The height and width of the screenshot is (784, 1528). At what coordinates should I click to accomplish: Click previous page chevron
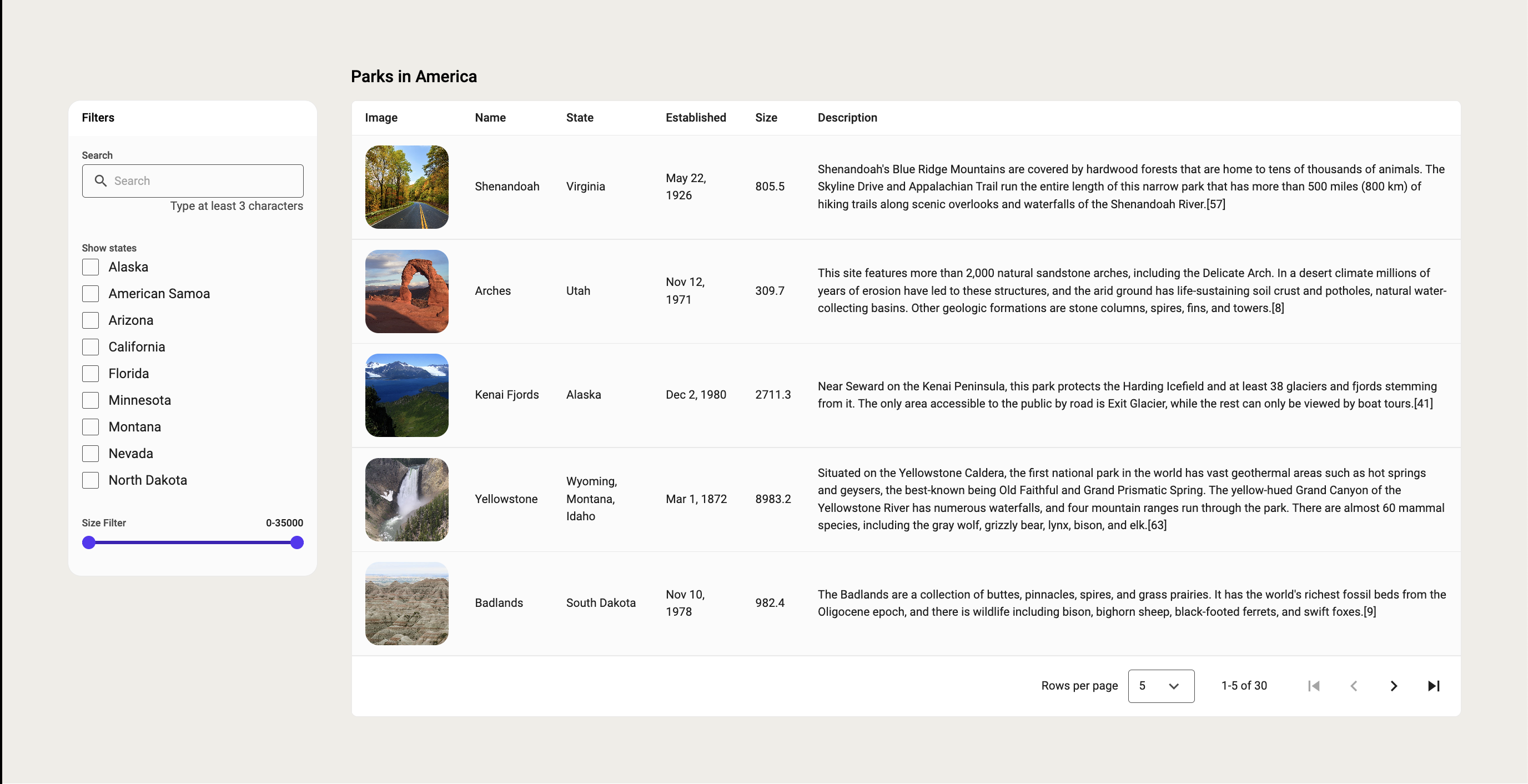click(1354, 686)
